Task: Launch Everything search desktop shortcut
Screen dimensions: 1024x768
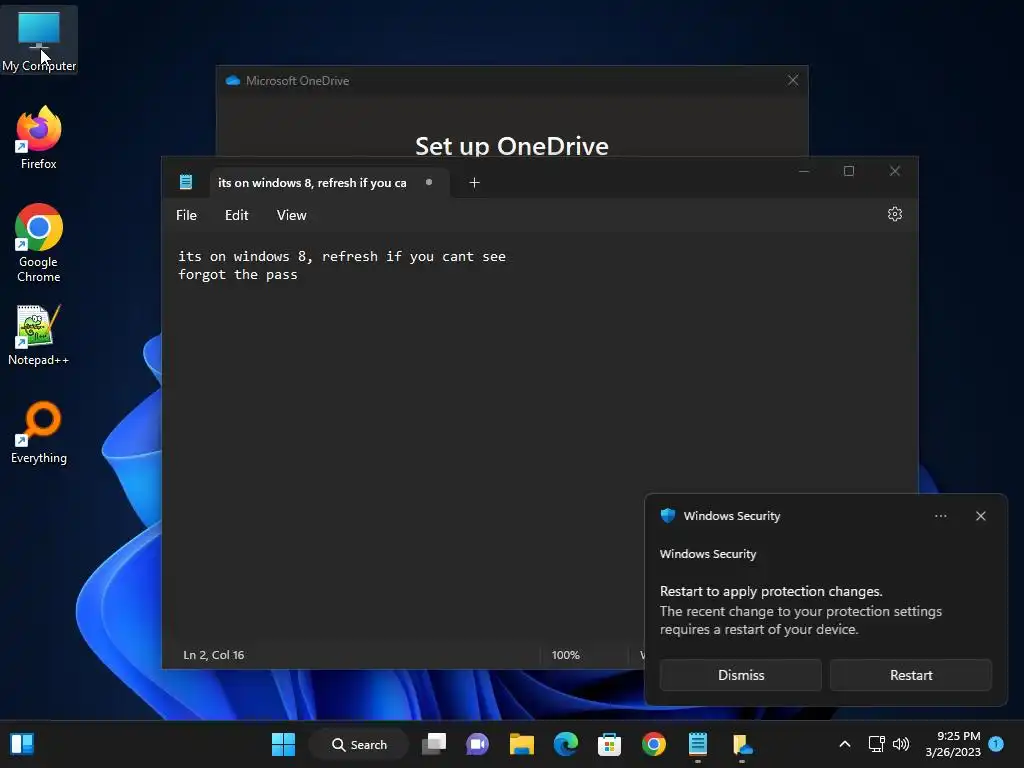Action: click(x=39, y=433)
